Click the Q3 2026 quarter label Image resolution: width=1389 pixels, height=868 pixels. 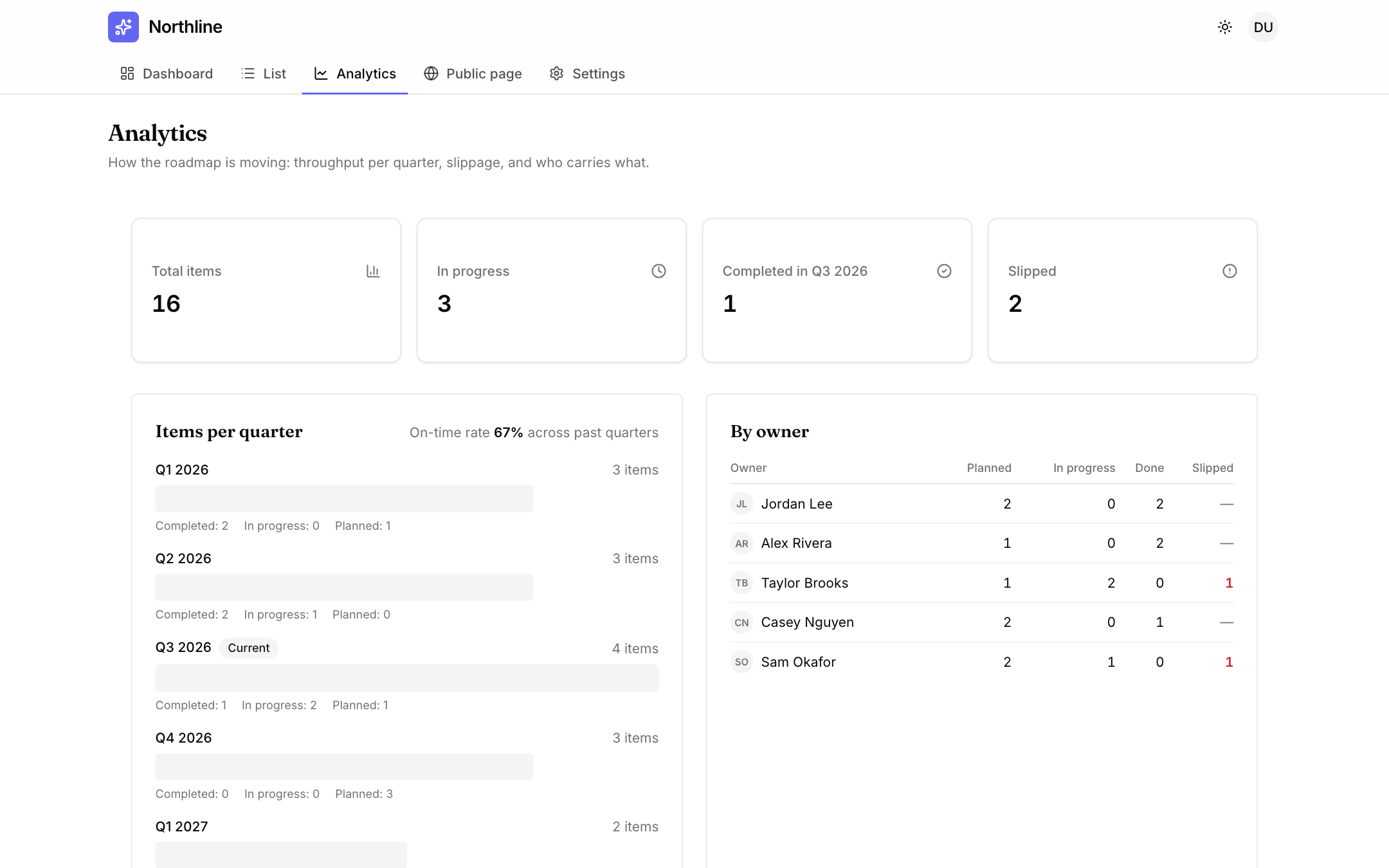click(x=183, y=647)
